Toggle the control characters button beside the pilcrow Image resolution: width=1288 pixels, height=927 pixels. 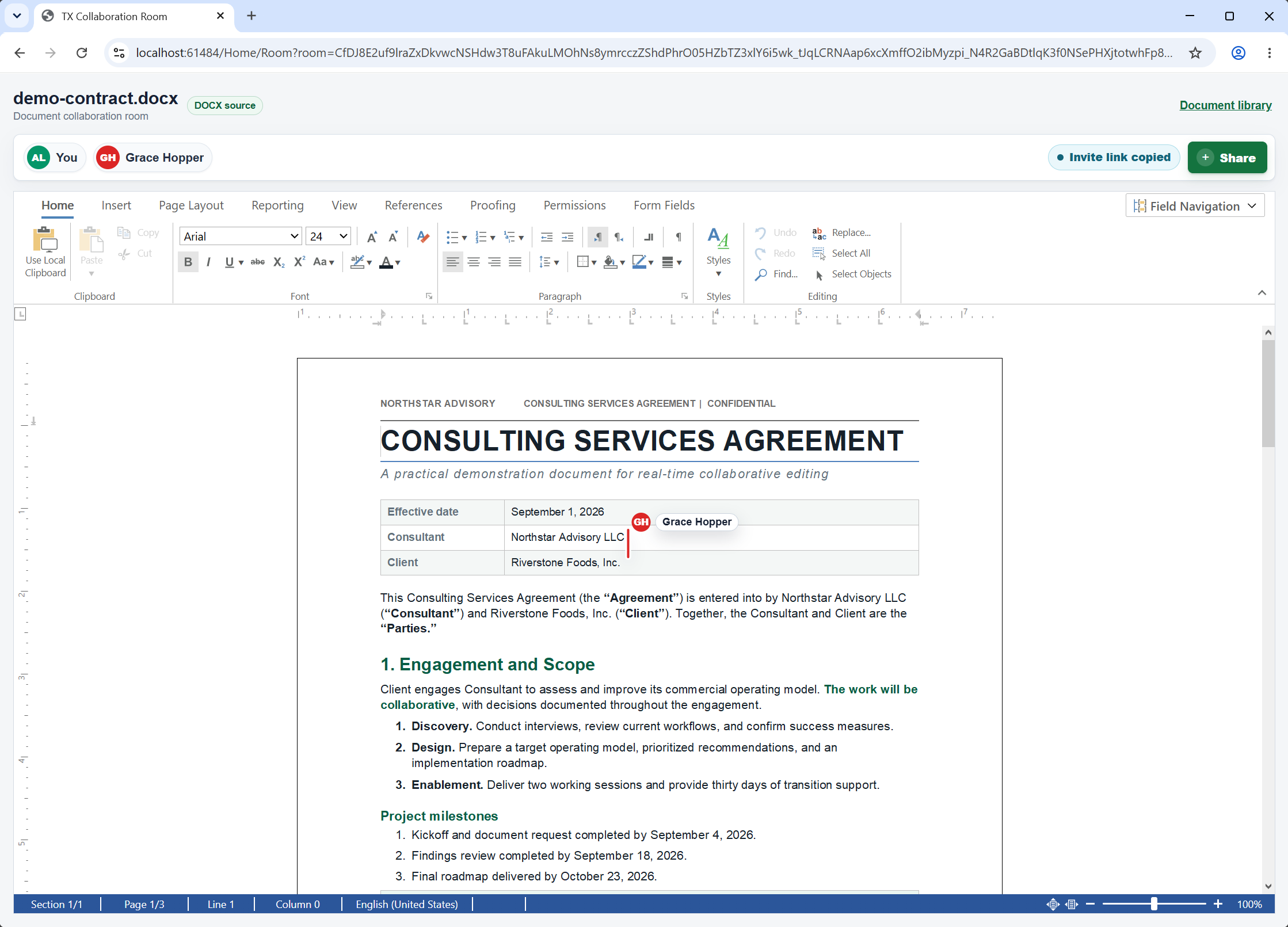(649, 237)
